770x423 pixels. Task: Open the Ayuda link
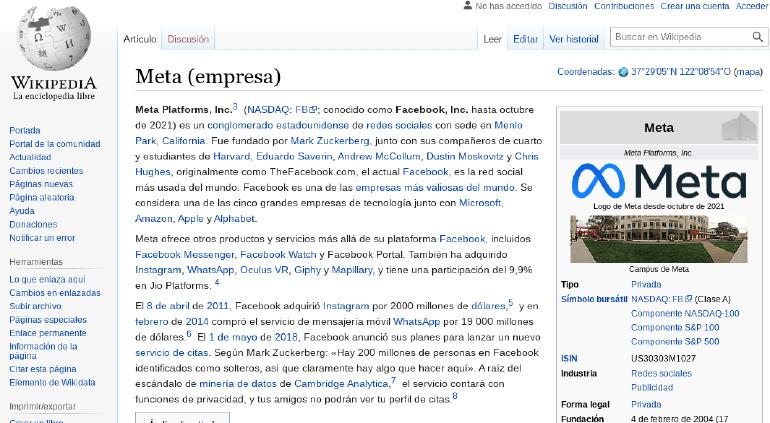22,211
